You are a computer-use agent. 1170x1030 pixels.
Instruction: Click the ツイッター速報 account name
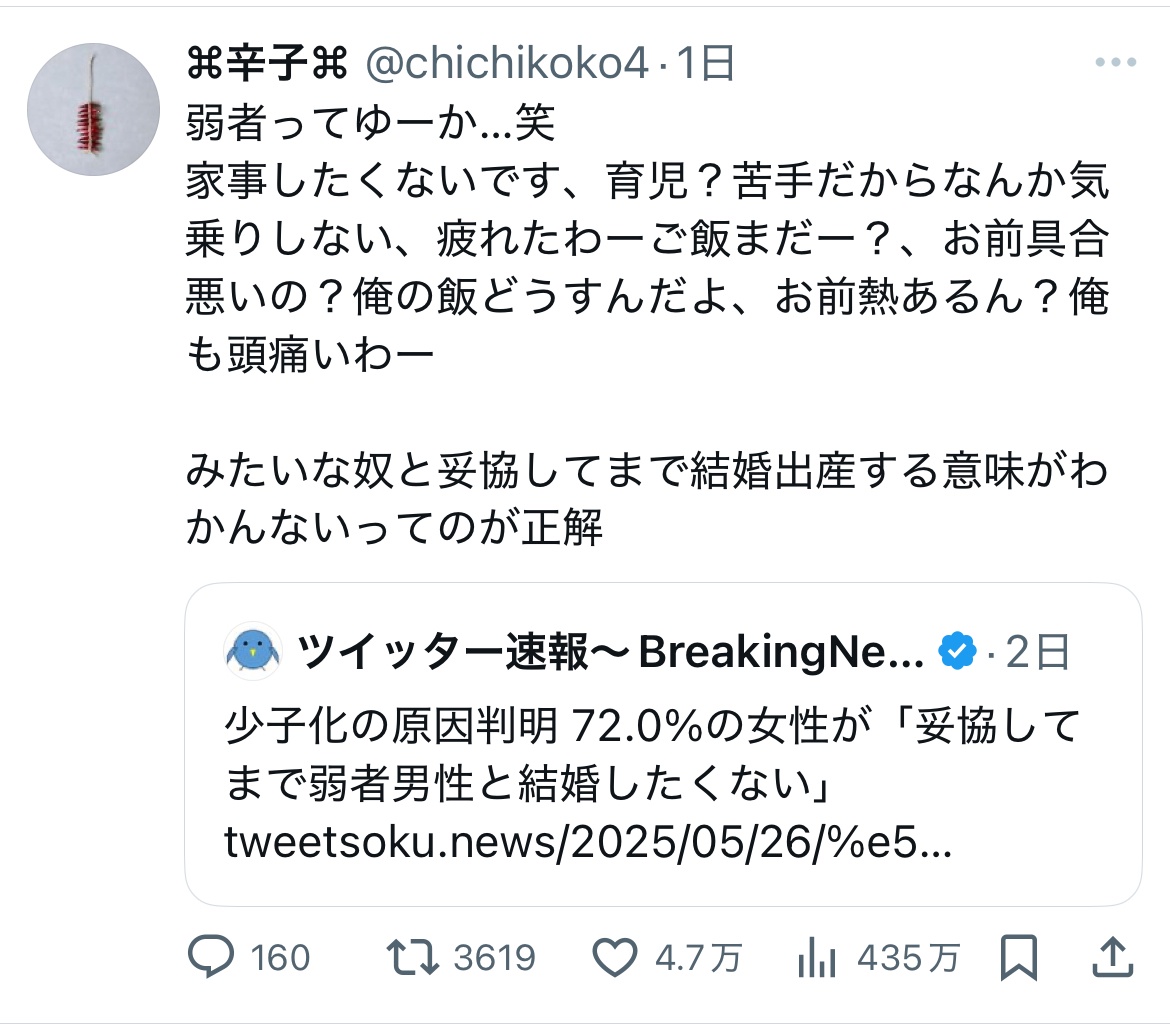pos(610,653)
